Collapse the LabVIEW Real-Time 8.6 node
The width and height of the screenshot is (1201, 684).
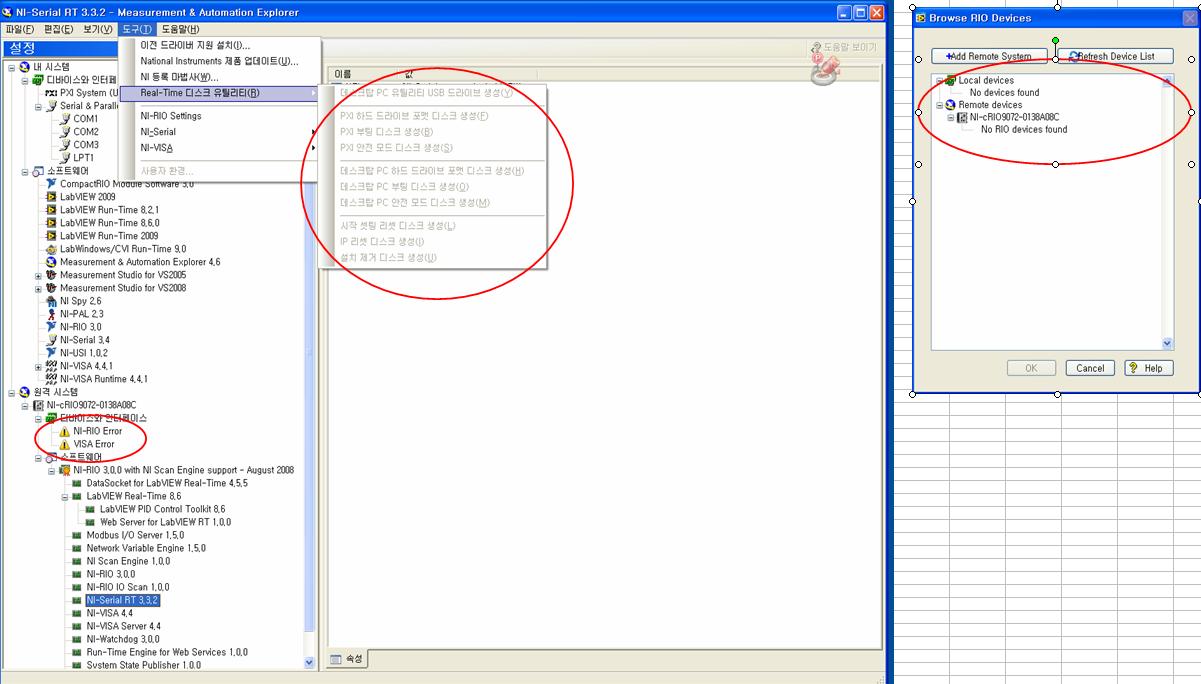65,496
